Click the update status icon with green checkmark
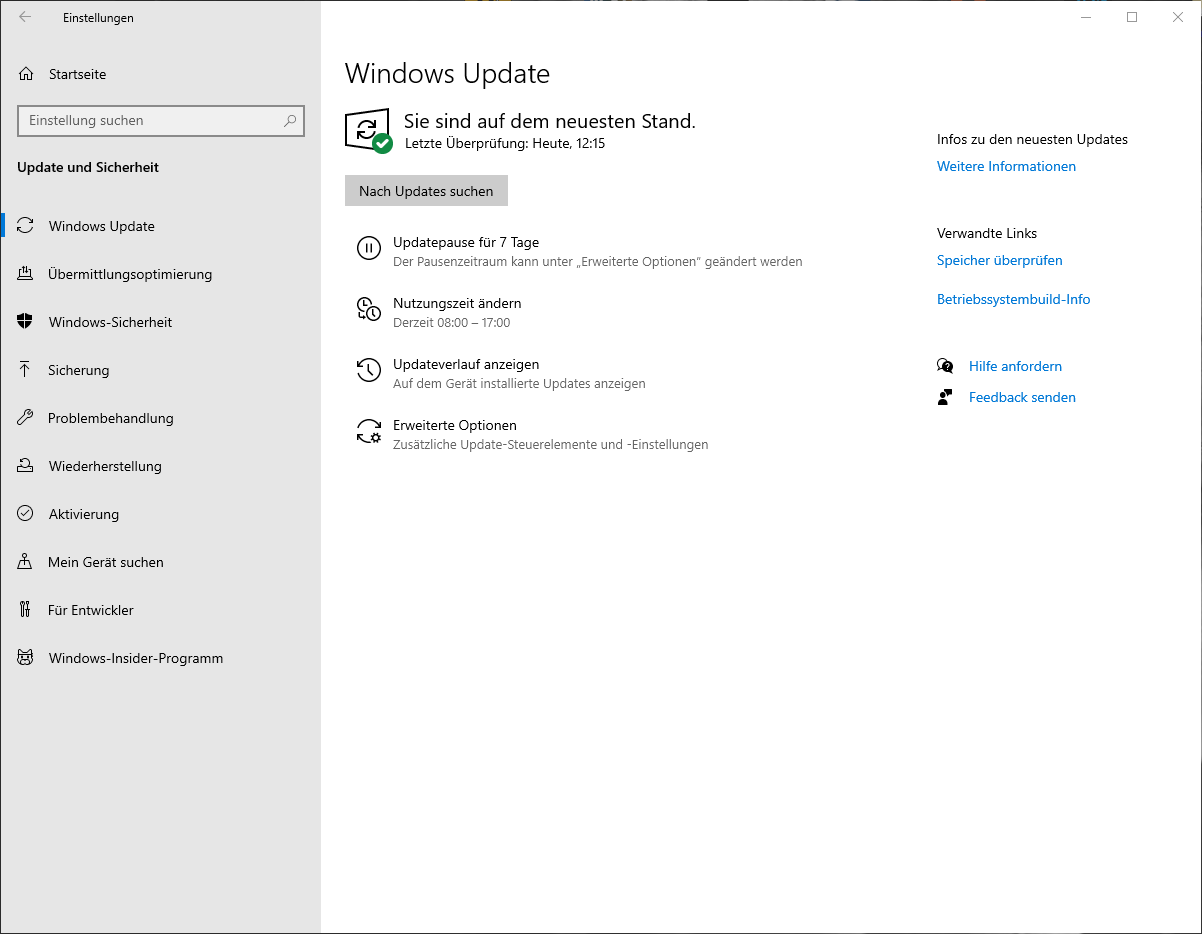The image size is (1202, 934). pyautogui.click(x=368, y=131)
